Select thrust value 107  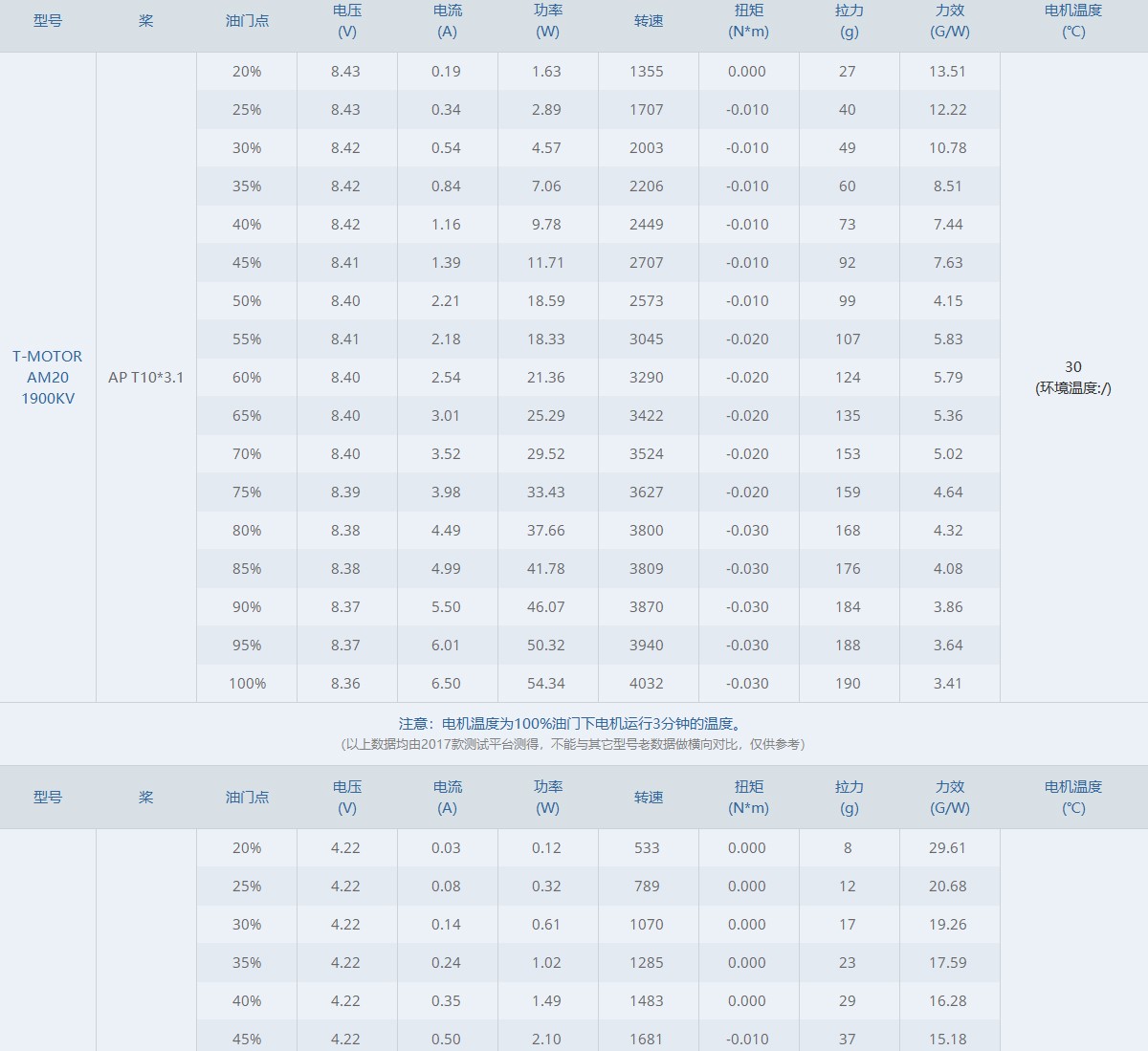coord(848,339)
